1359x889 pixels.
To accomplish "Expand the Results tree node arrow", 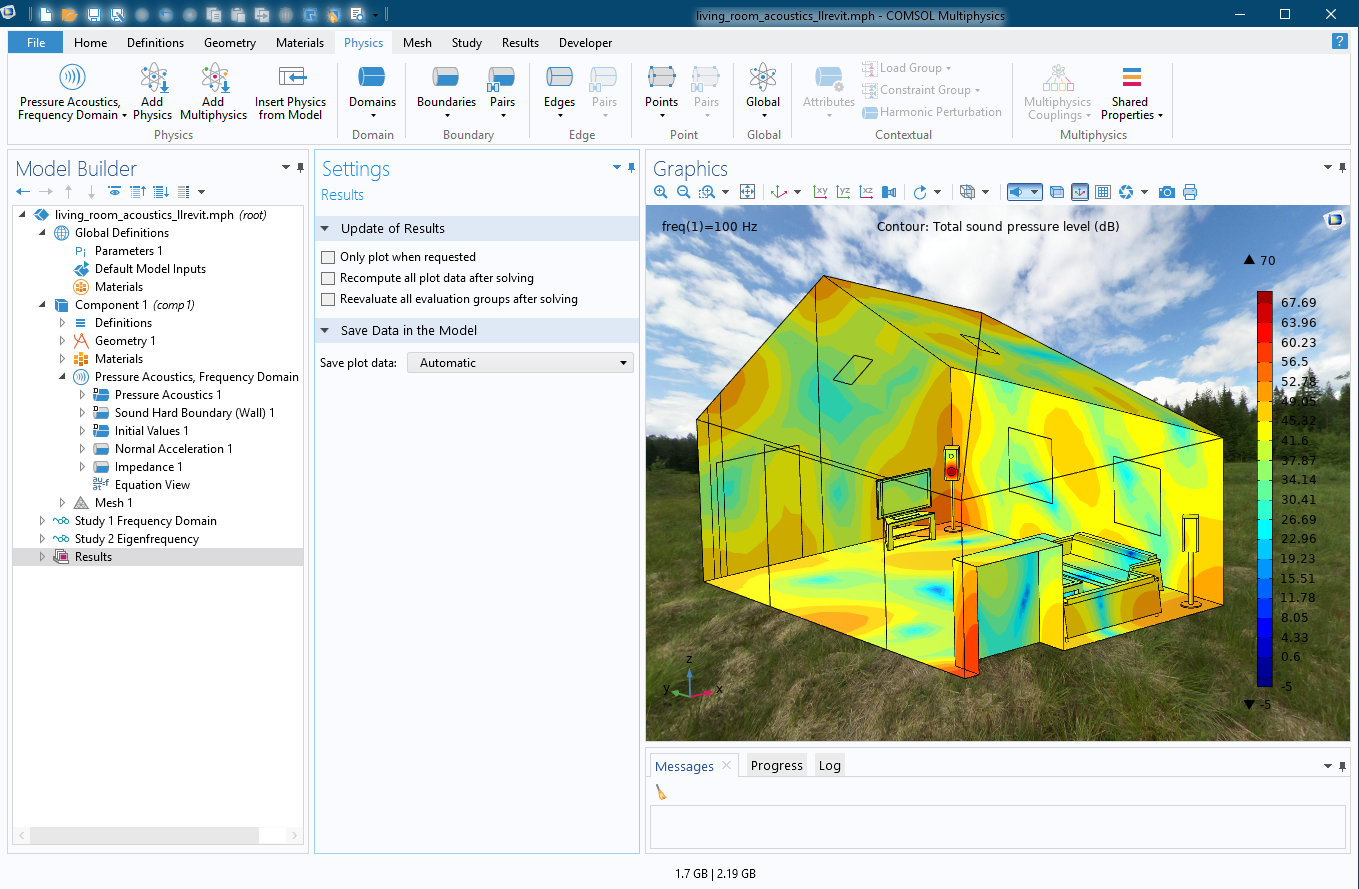I will click(x=42, y=557).
